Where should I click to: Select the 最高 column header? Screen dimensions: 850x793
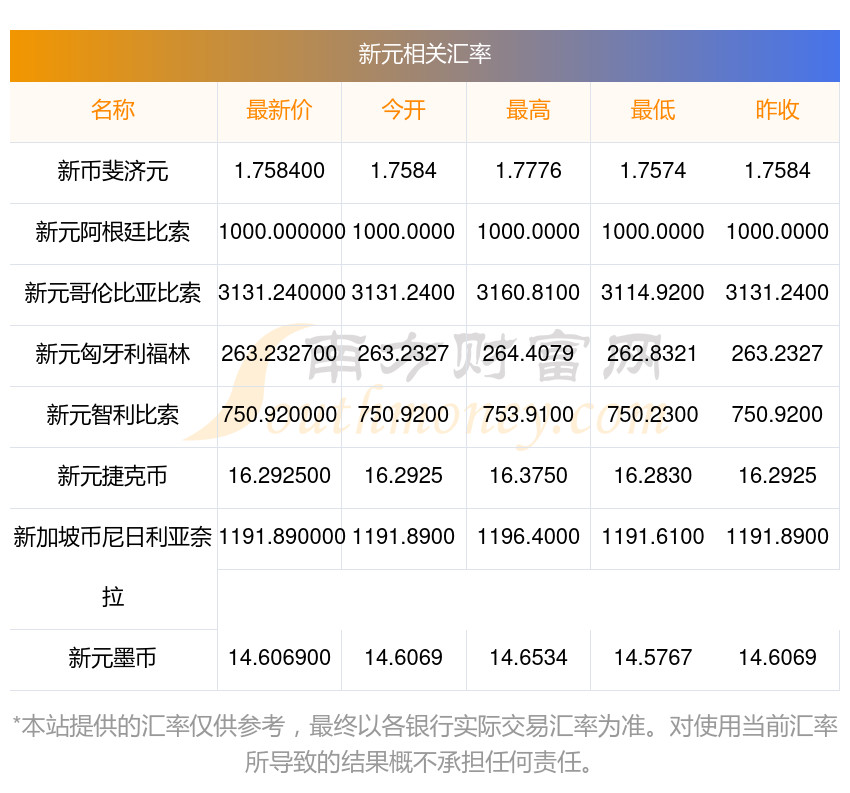click(x=528, y=110)
